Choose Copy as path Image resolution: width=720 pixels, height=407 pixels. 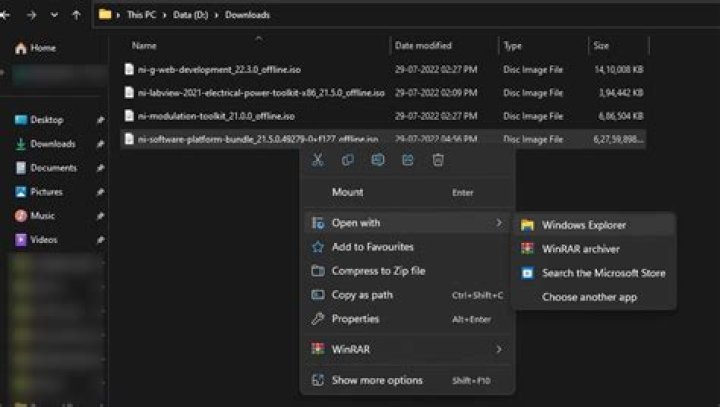pos(407,295)
